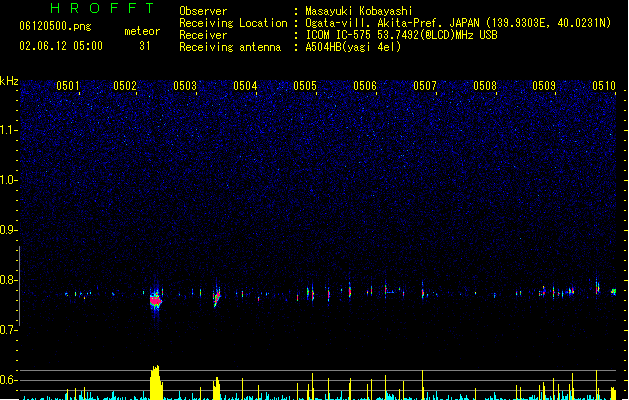629x400 pixels.
Task: Click the 0509 time marker
Action: 544,86
